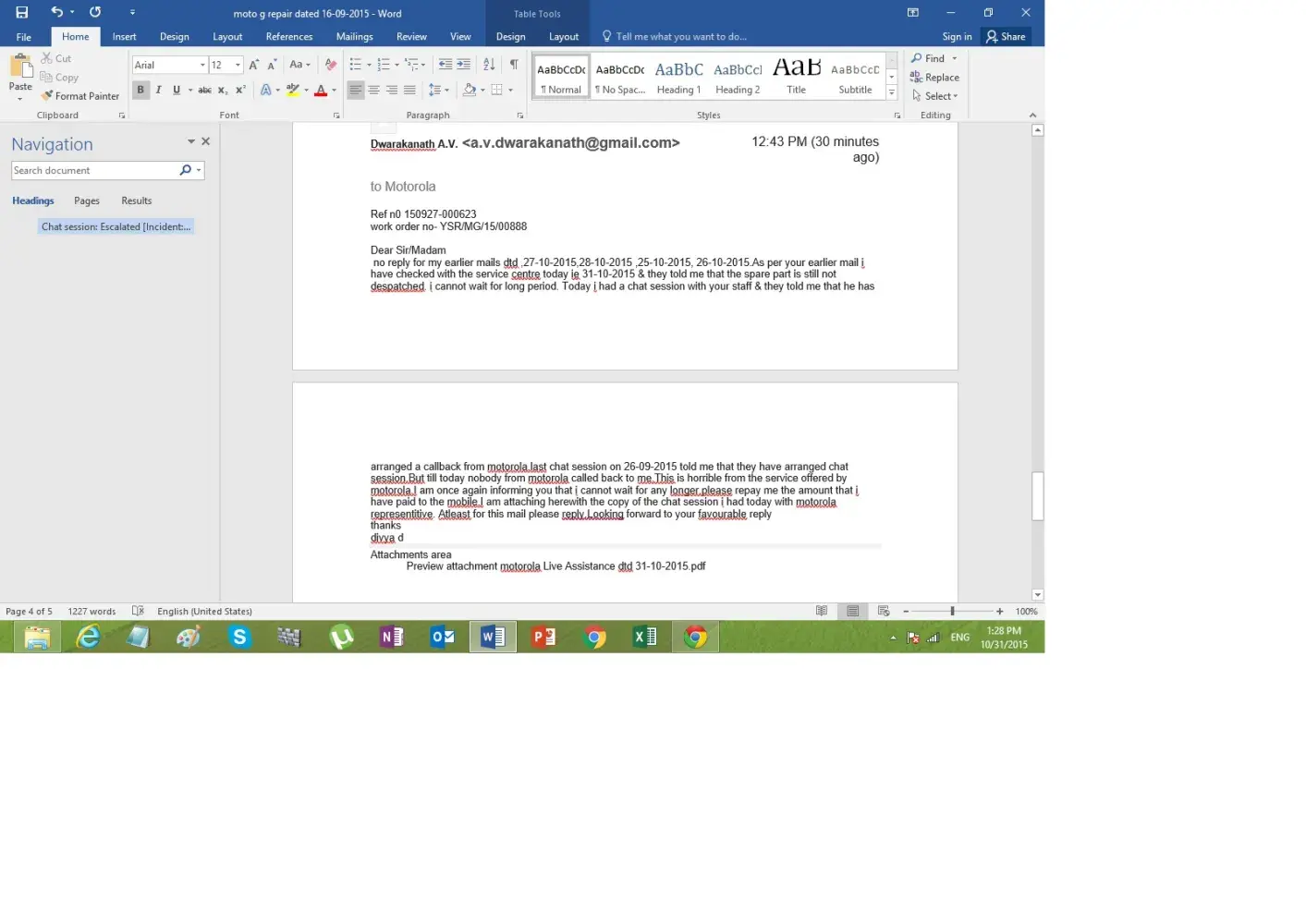Justify the paragraph text
1306x924 pixels.
click(409, 91)
